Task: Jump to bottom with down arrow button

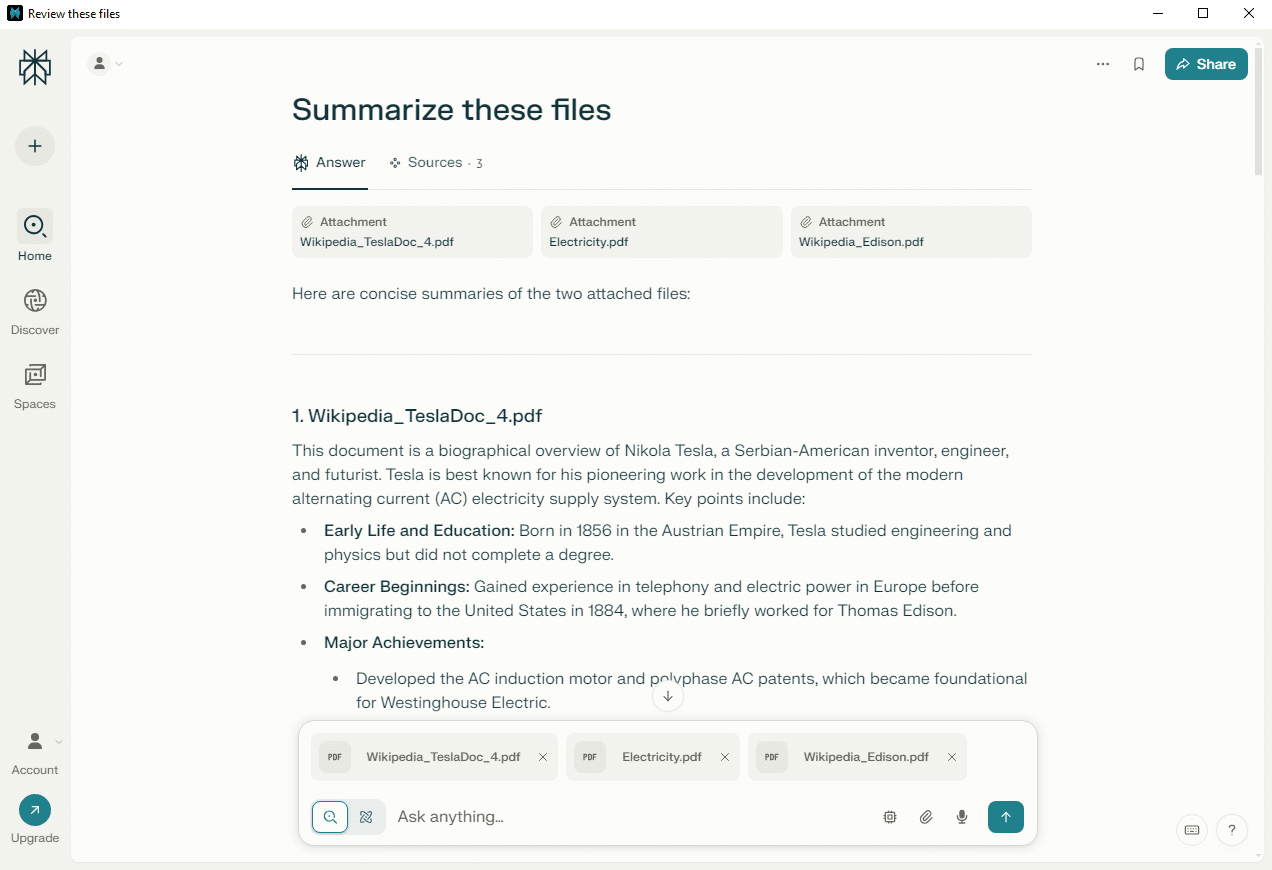Action: (668, 696)
